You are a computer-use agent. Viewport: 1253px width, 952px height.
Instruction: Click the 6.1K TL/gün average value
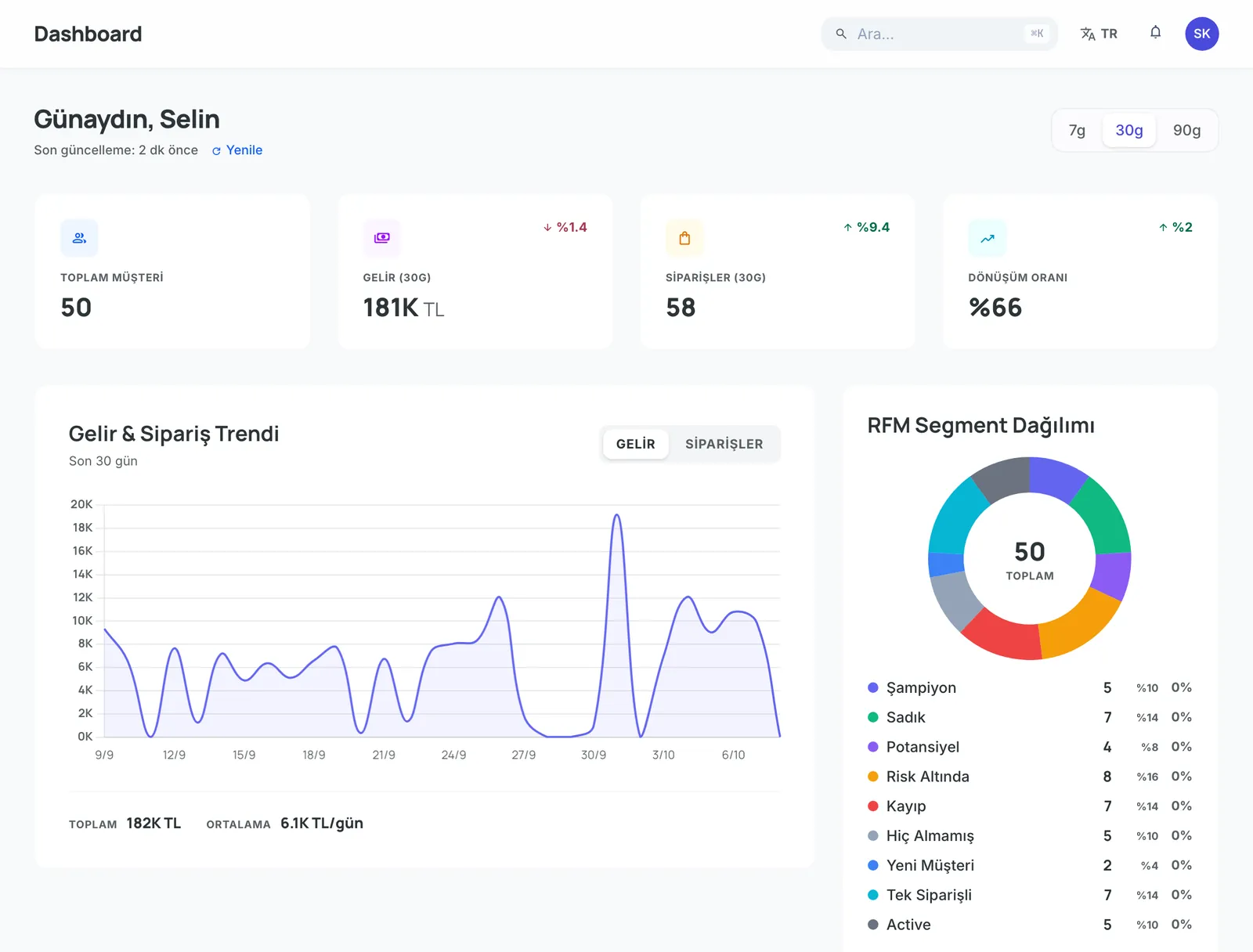pyautogui.click(x=322, y=824)
